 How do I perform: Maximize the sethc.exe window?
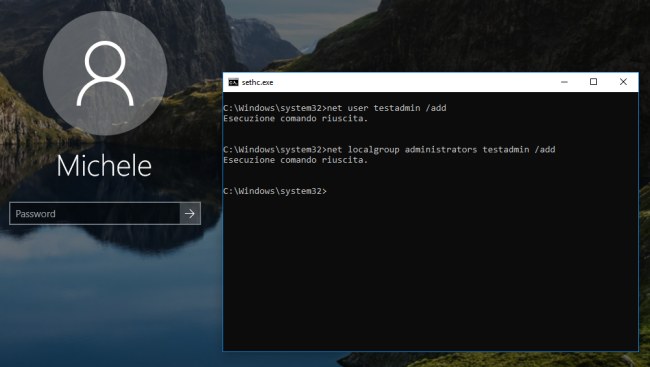pyautogui.click(x=593, y=82)
